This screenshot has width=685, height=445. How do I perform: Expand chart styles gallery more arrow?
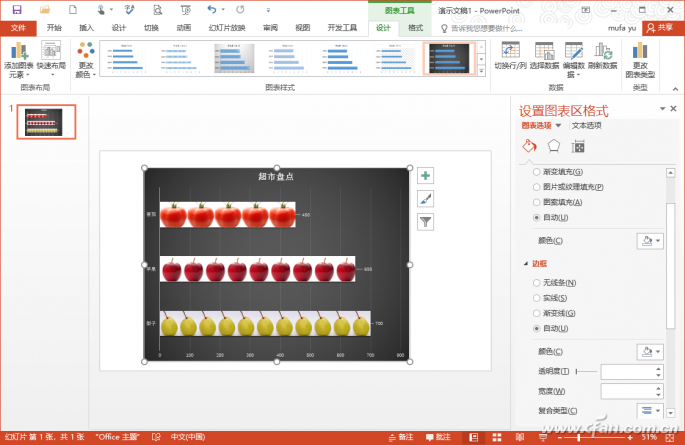(x=481, y=71)
